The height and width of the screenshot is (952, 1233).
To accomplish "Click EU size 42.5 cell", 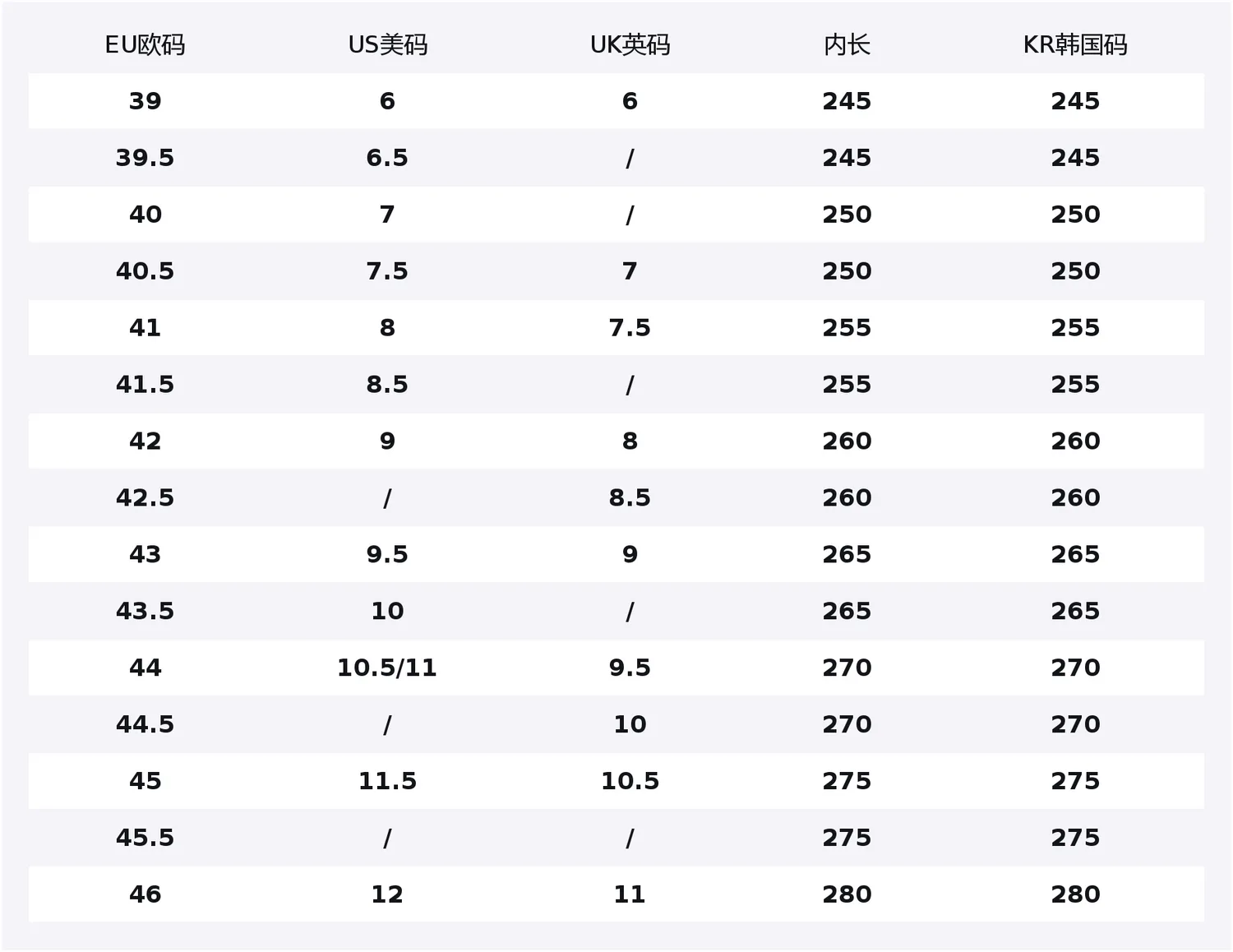I will tap(145, 498).
